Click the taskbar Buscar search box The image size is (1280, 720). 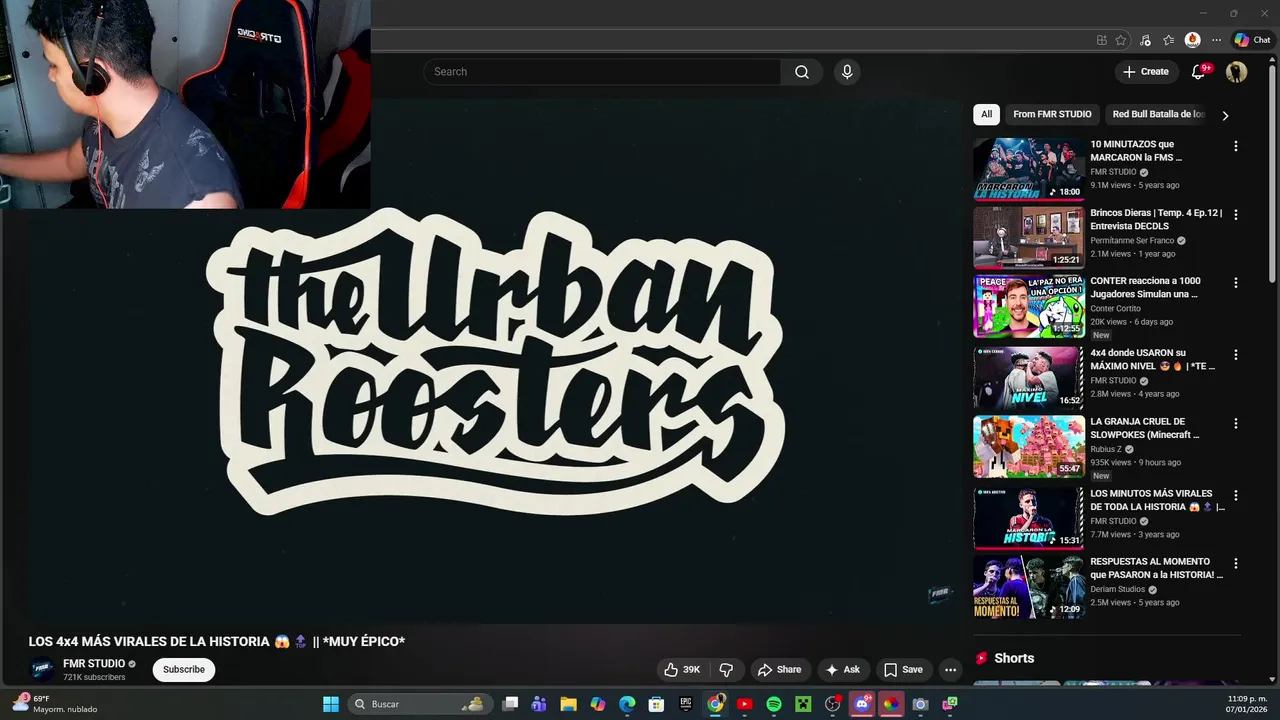419,704
